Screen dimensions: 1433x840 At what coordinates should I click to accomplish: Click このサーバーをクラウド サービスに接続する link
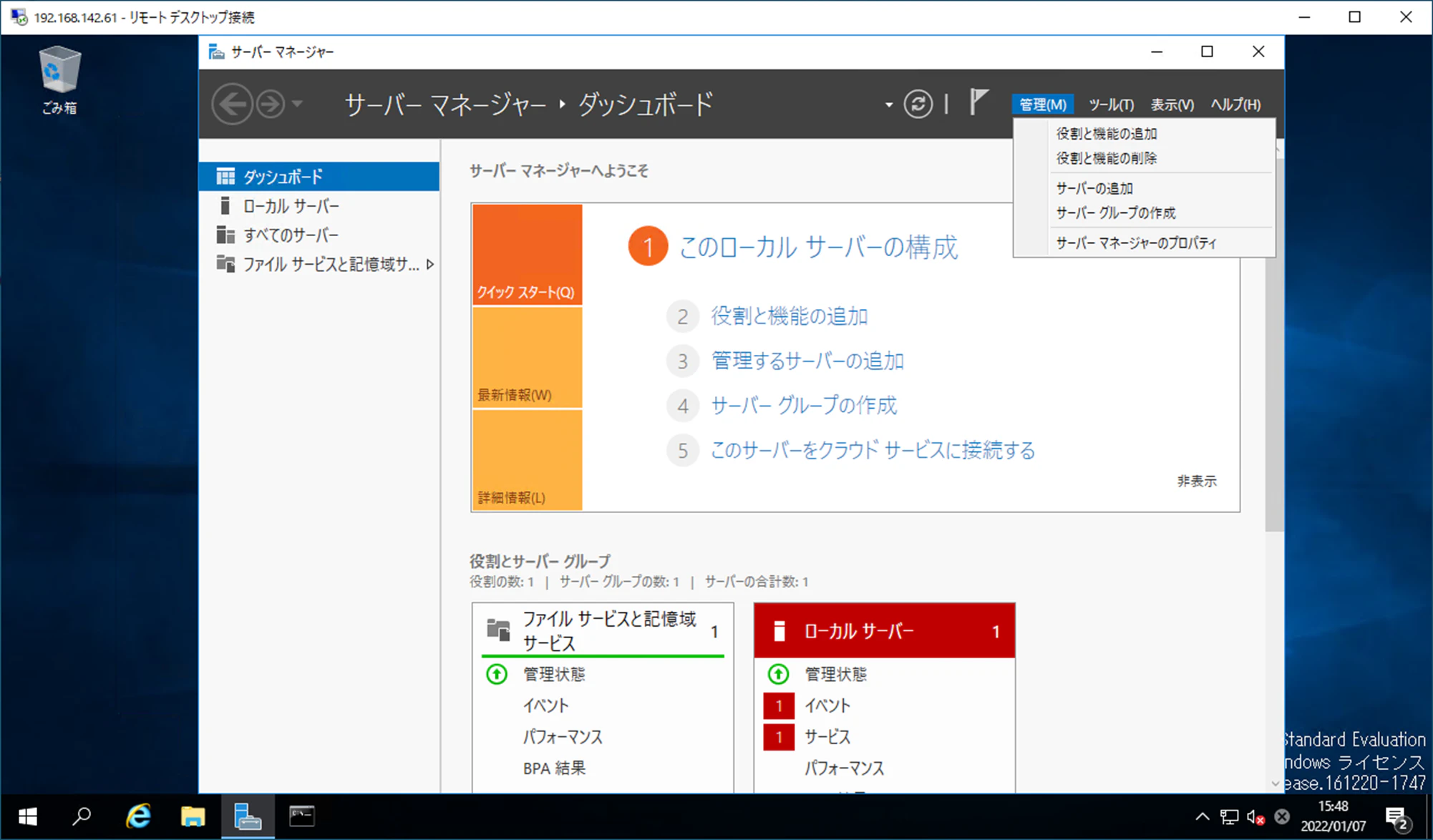[873, 451]
